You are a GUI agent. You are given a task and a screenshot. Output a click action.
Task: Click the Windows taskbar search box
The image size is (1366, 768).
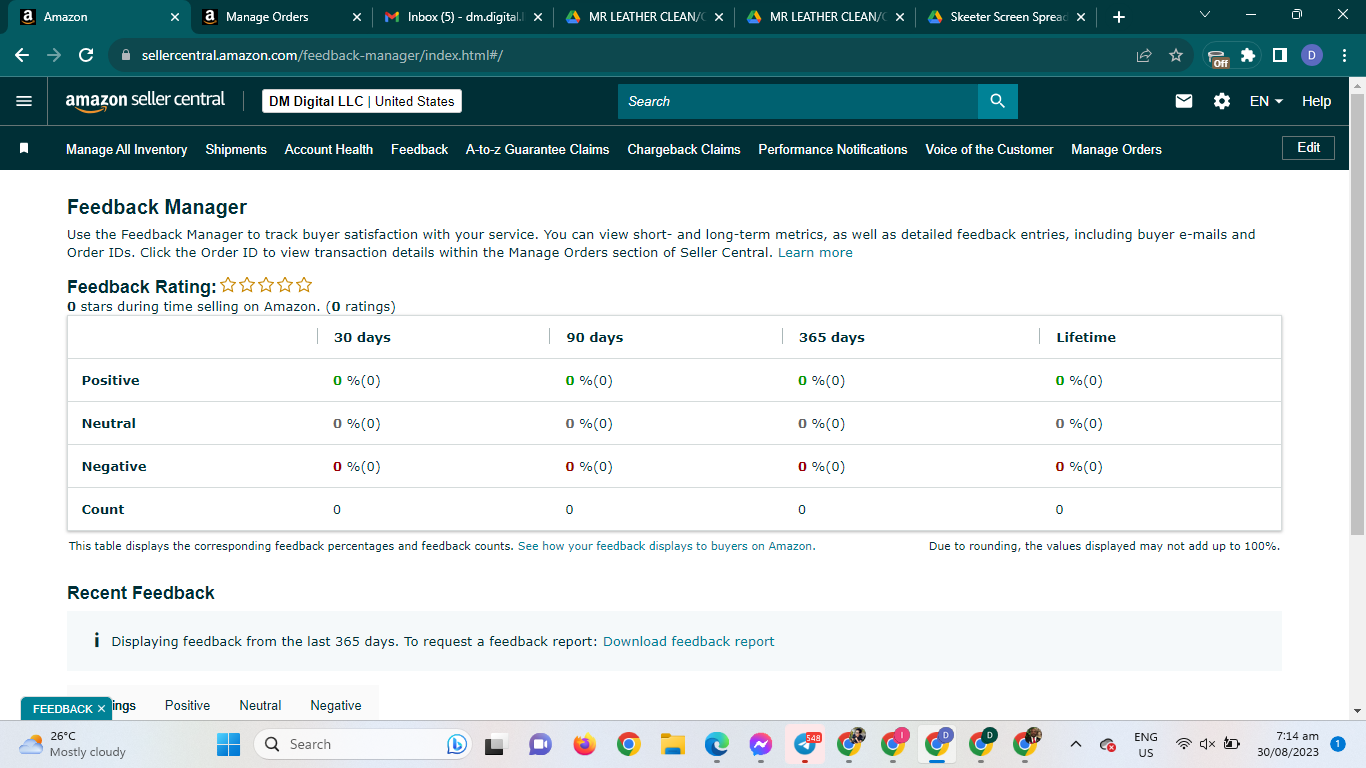tap(362, 744)
